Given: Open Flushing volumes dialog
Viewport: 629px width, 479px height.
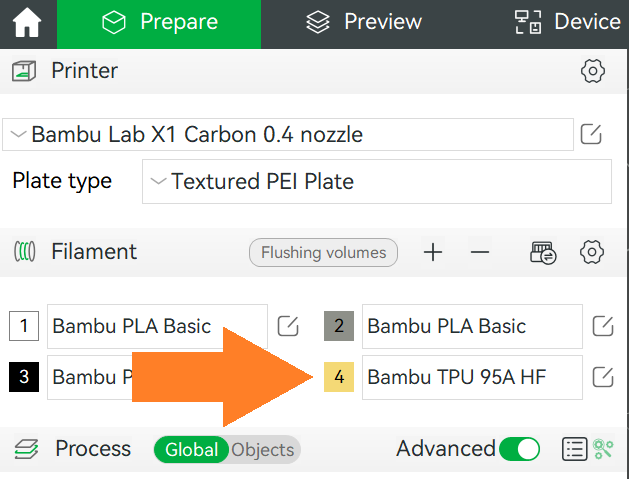Looking at the screenshot, I should (x=323, y=253).
